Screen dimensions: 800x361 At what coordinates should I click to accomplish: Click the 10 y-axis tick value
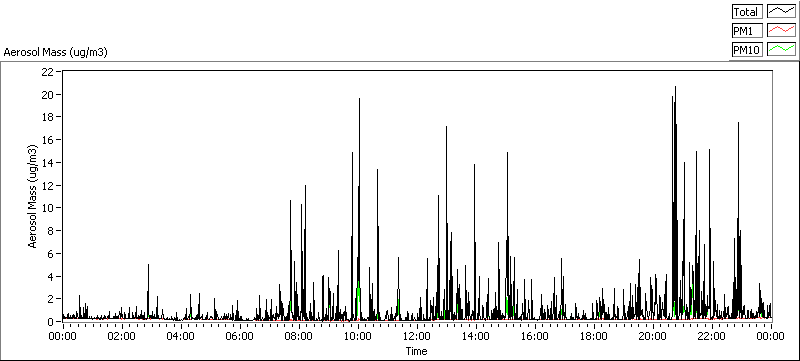click(47, 208)
